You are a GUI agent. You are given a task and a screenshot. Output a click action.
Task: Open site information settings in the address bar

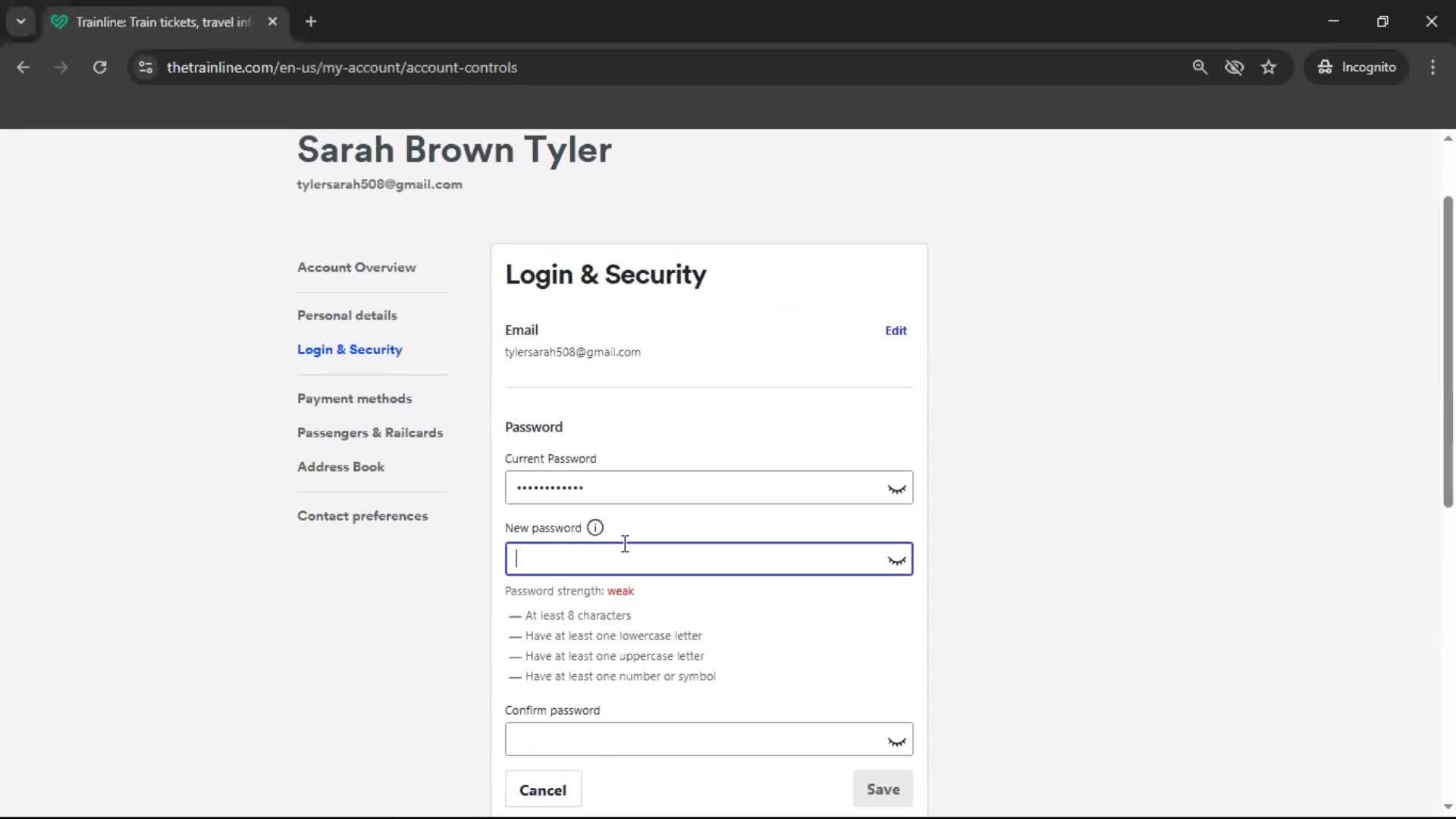(x=145, y=67)
